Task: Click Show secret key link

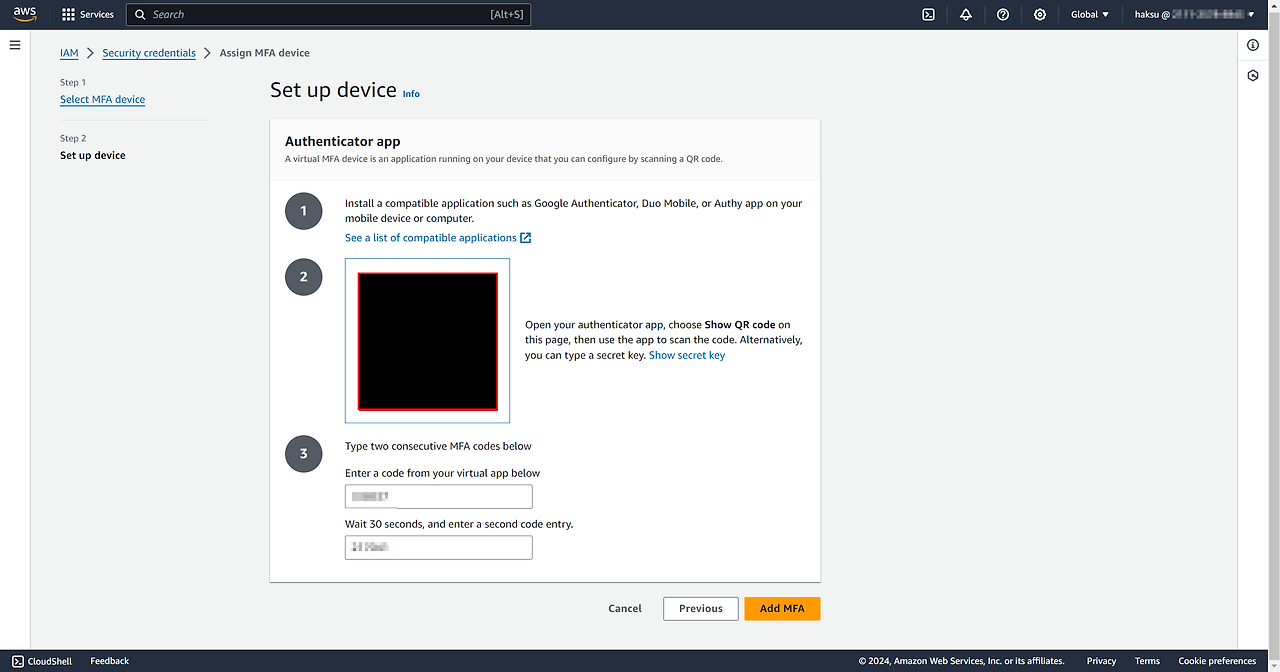Action: pyautogui.click(x=687, y=355)
